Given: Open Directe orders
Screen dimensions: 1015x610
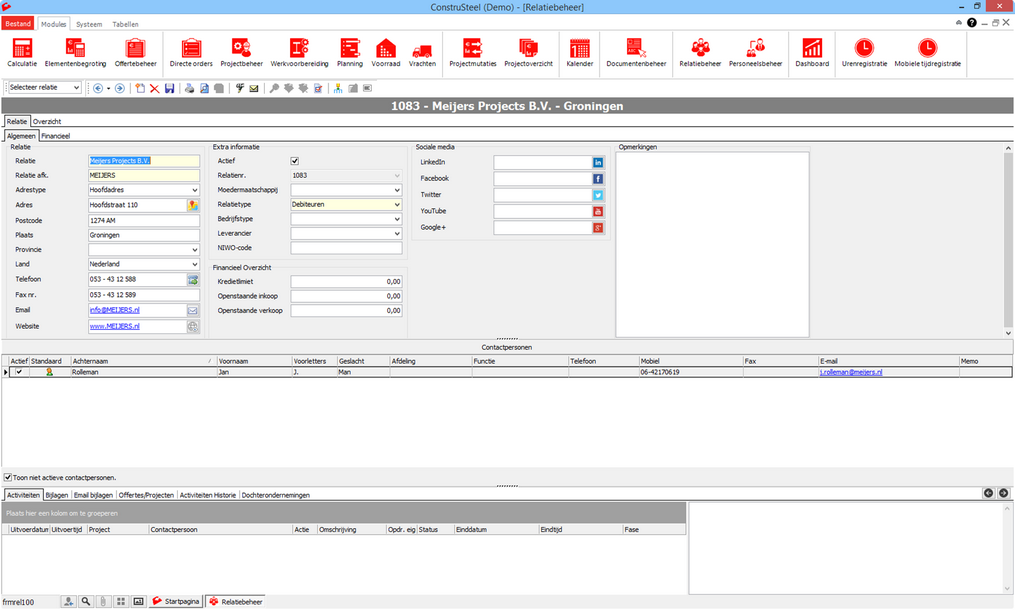Looking at the screenshot, I should pyautogui.click(x=191, y=52).
